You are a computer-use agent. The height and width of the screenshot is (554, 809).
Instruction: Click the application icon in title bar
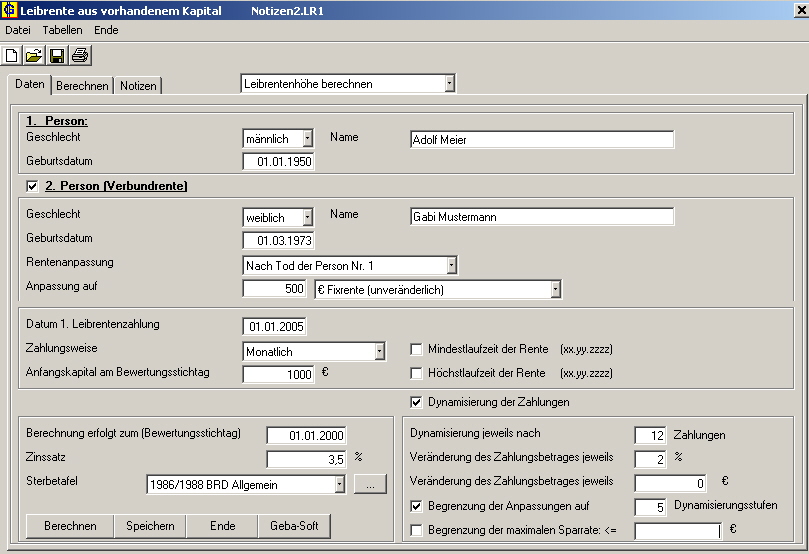point(10,10)
